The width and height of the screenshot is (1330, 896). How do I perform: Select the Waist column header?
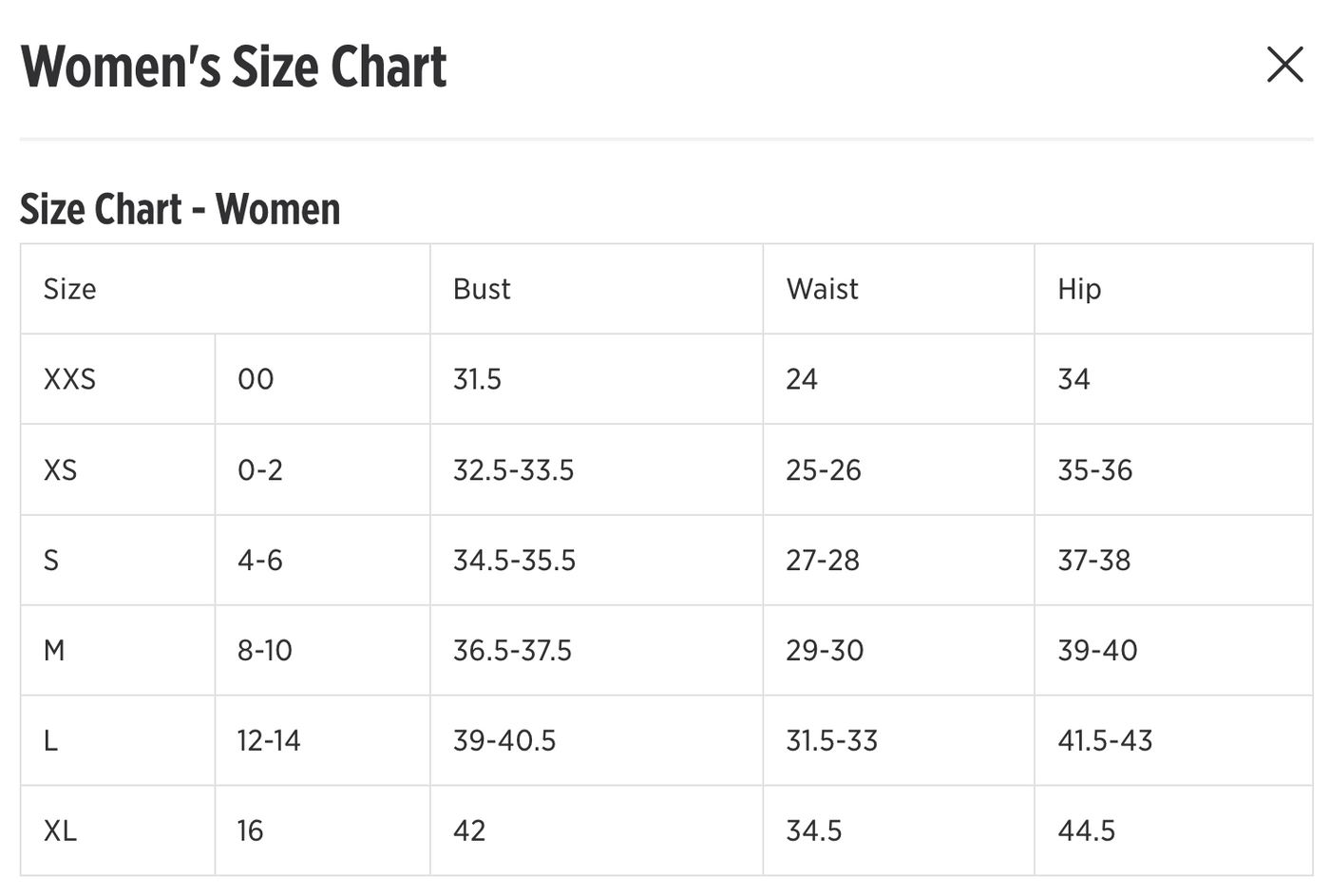coord(899,289)
